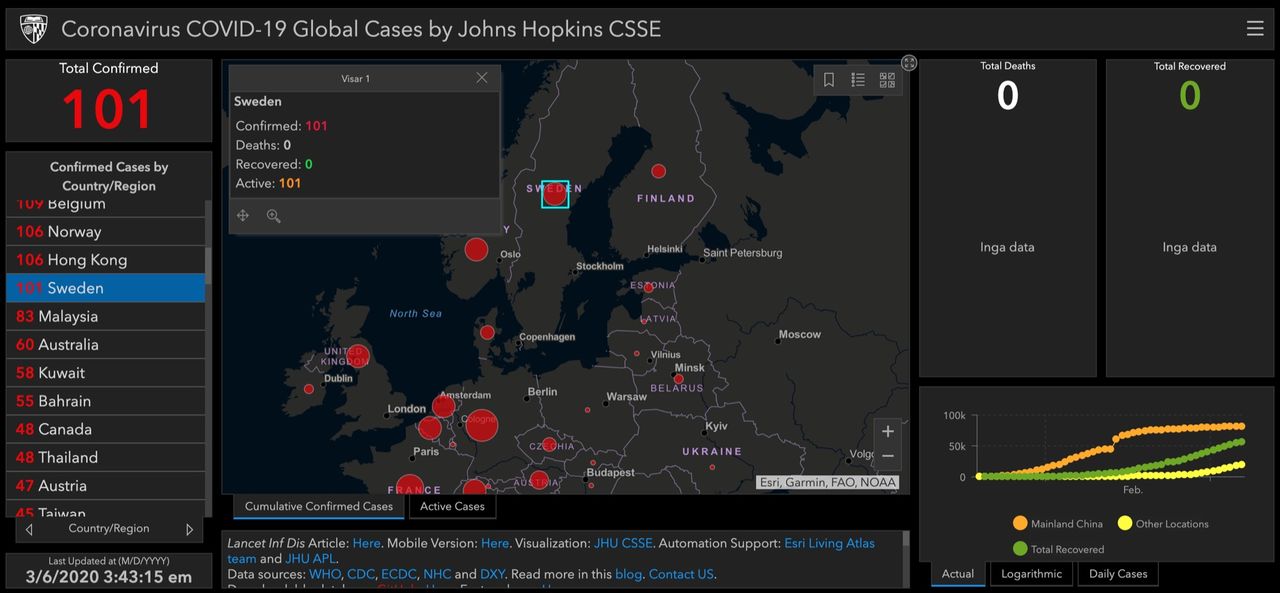Viewport: 1280px width, 593px height.
Task: Open the JHU CSSE link
Action: point(622,543)
